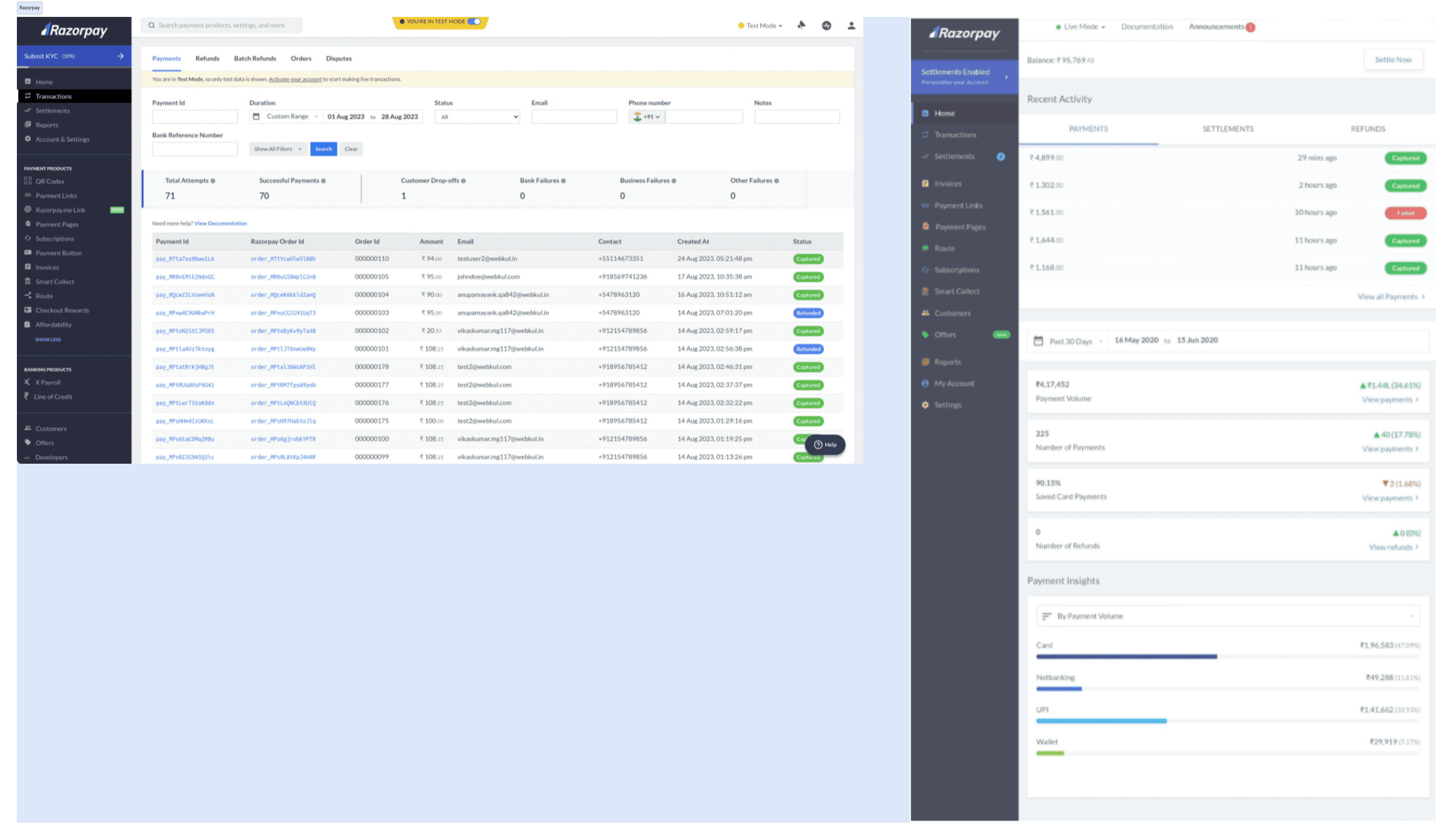Click the View refunds link
The height and width of the screenshot is (840, 1453).
tap(1393, 547)
